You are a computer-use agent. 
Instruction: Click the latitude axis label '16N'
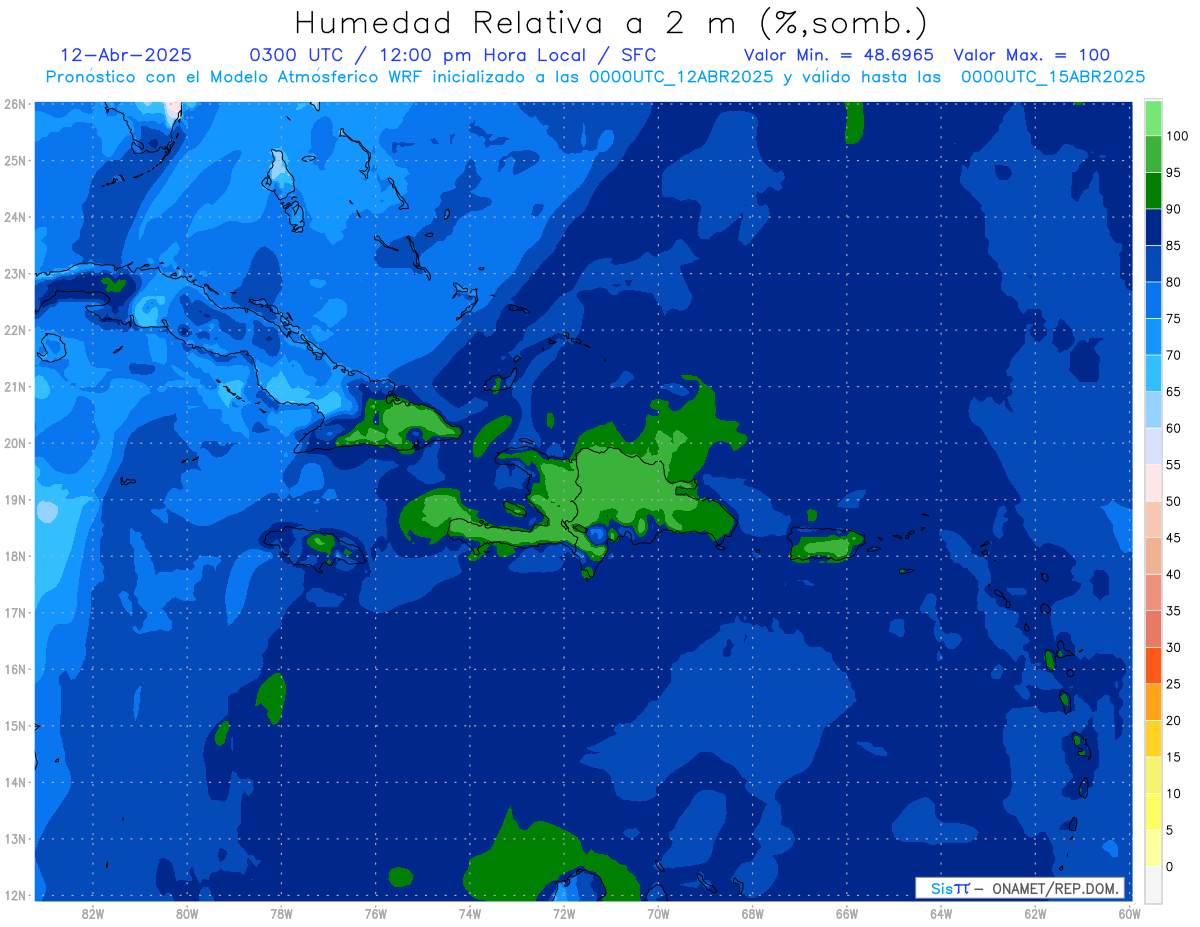coord(14,669)
